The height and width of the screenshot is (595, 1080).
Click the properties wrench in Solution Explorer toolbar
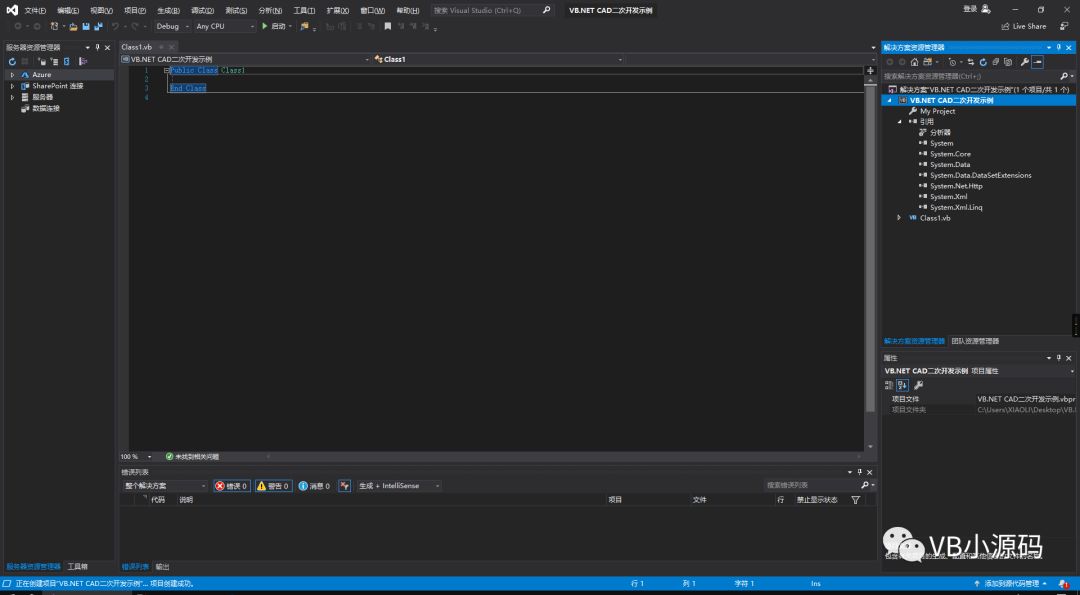(1025, 62)
